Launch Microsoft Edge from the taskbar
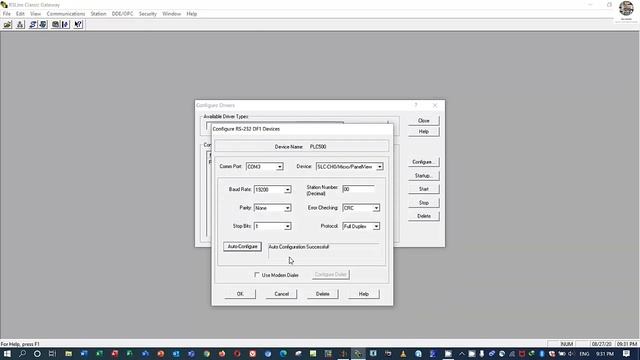This screenshot has height=360, width=640. pyautogui.click(x=283, y=354)
